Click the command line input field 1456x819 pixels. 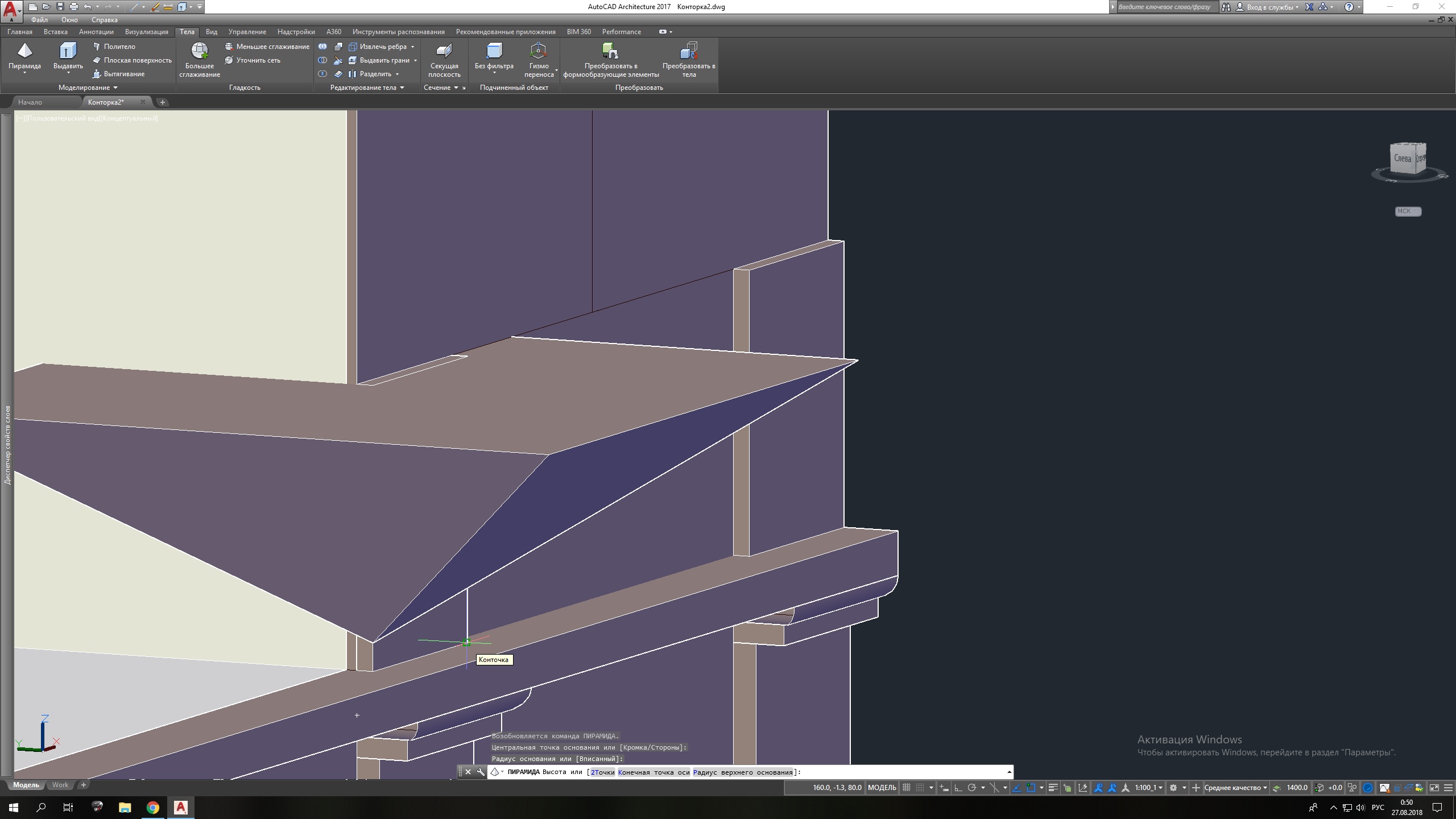click(x=899, y=772)
